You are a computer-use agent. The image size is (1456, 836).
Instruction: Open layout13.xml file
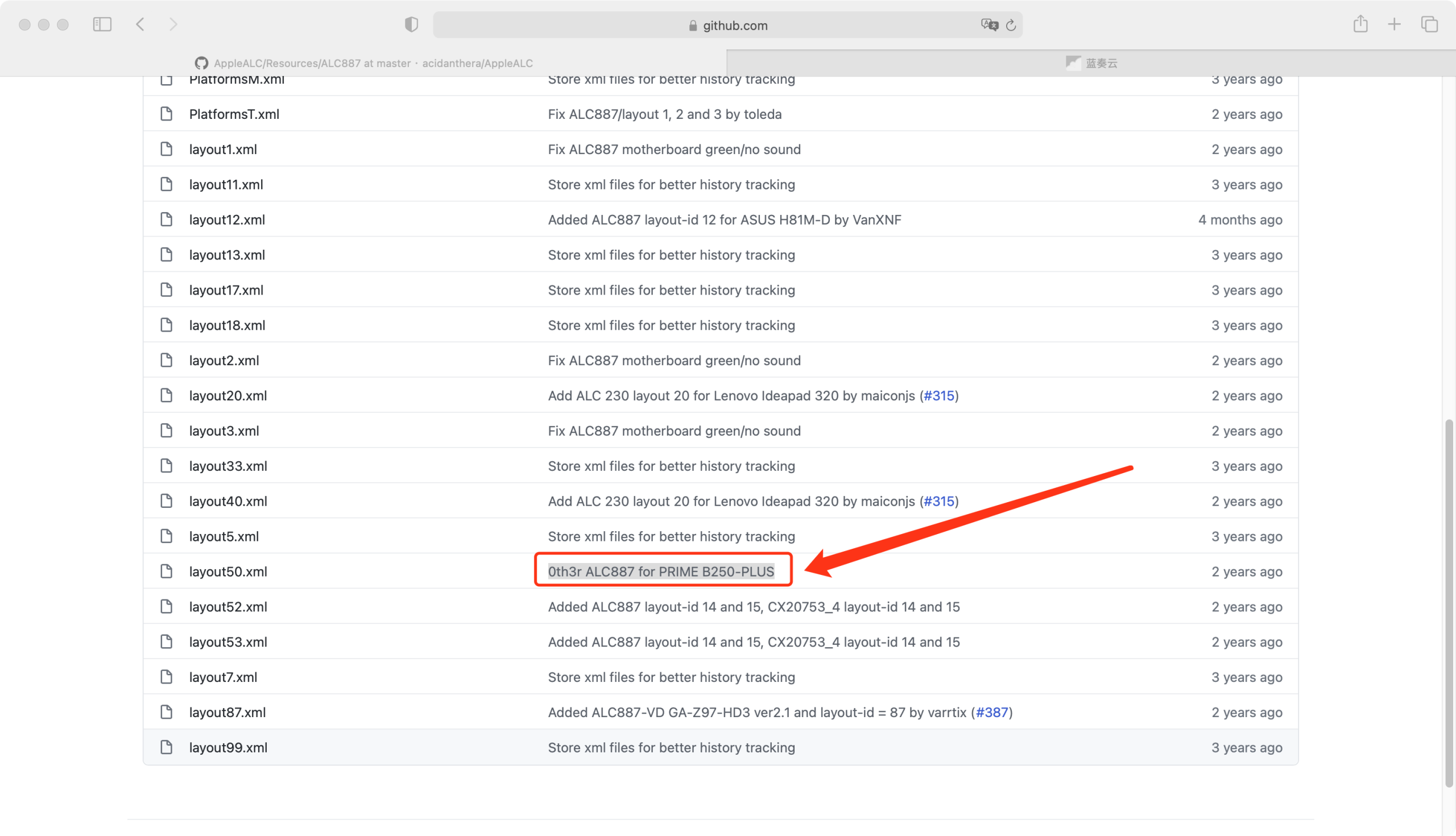tap(227, 255)
